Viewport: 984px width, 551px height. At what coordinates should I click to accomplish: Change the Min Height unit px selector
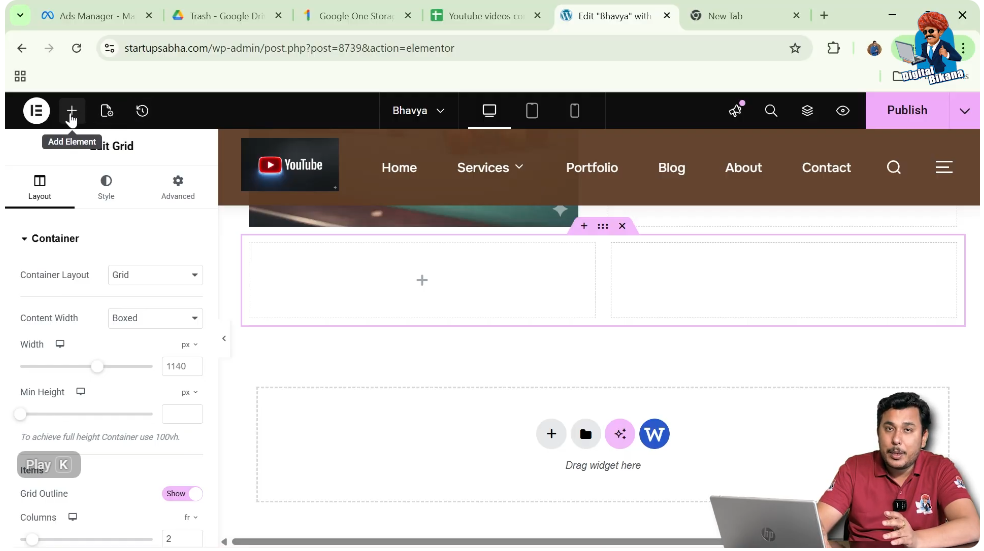tap(189, 392)
